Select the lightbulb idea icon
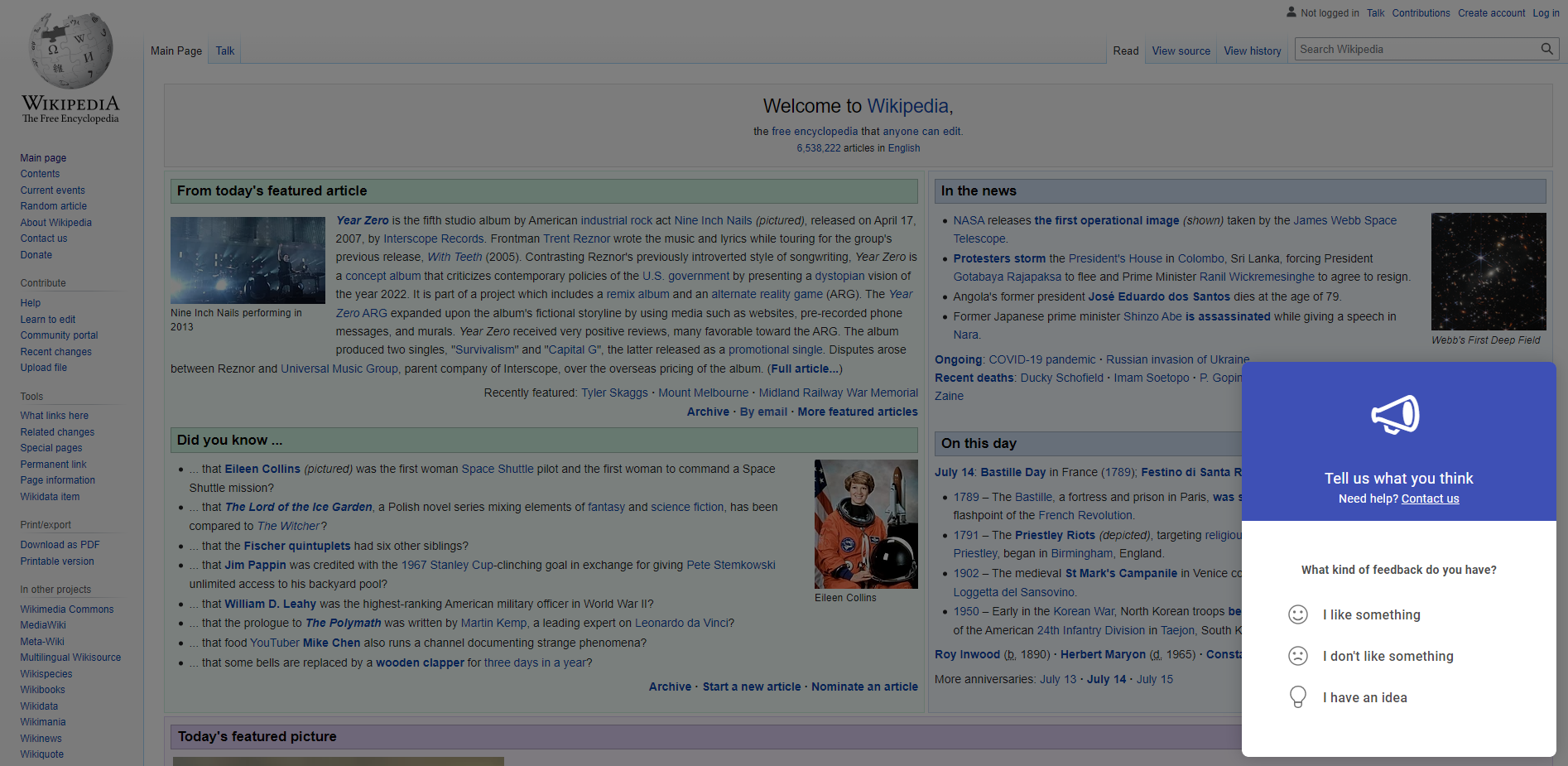 pyautogui.click(x=1298, y=697)
